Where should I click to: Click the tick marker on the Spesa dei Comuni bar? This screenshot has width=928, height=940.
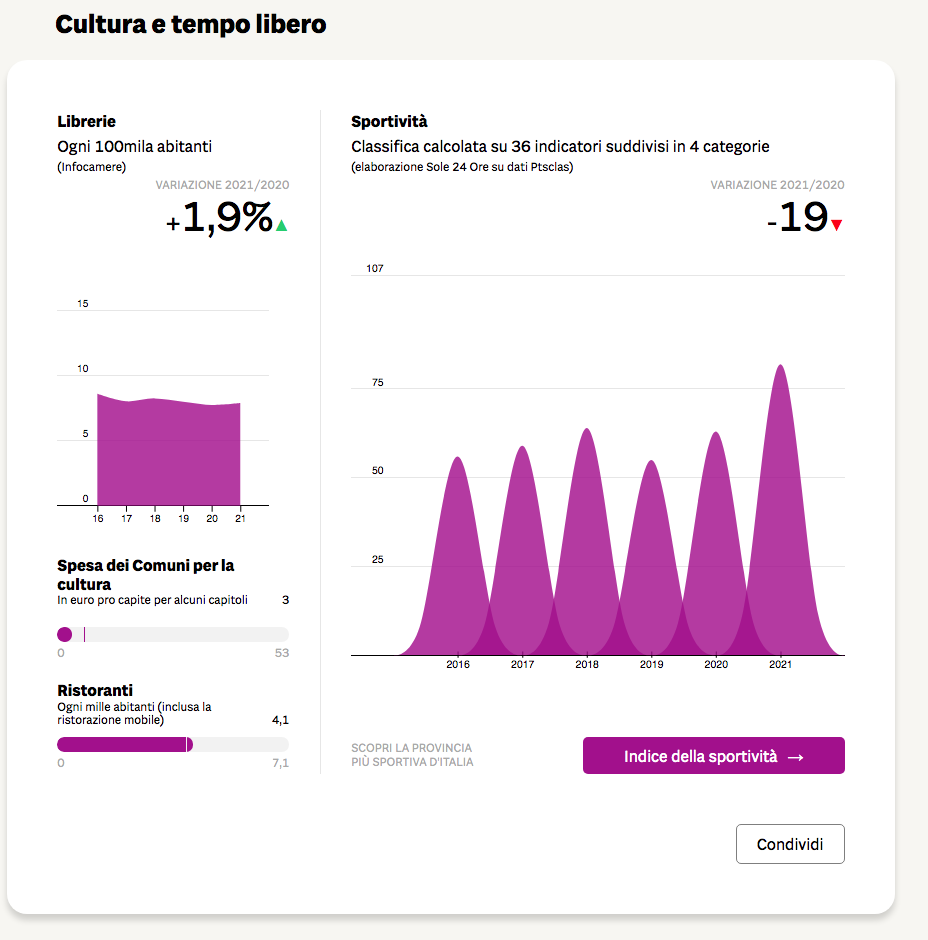[x=85, y=634]
